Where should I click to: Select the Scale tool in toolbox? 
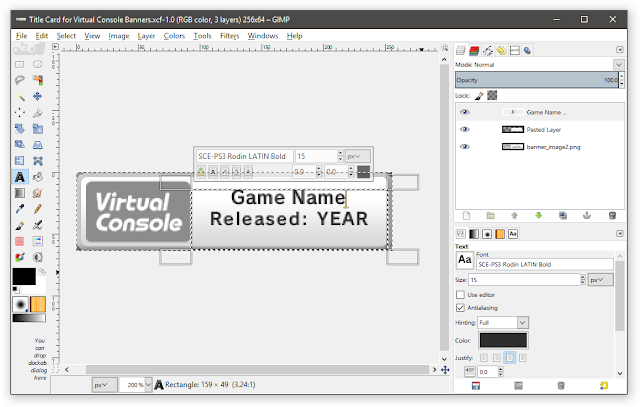(x=38, y=129)
